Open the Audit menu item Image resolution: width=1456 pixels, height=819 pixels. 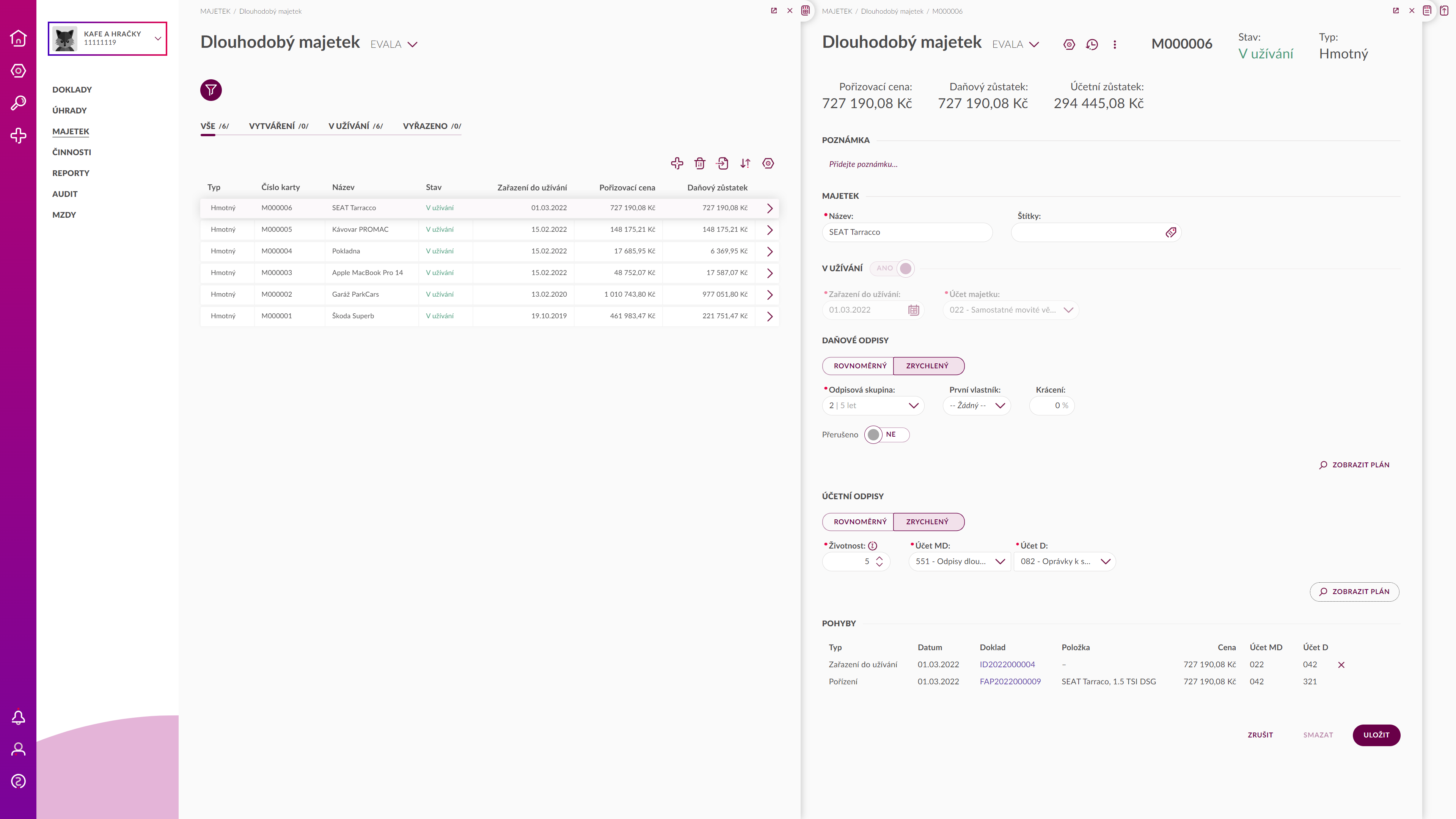65,194
